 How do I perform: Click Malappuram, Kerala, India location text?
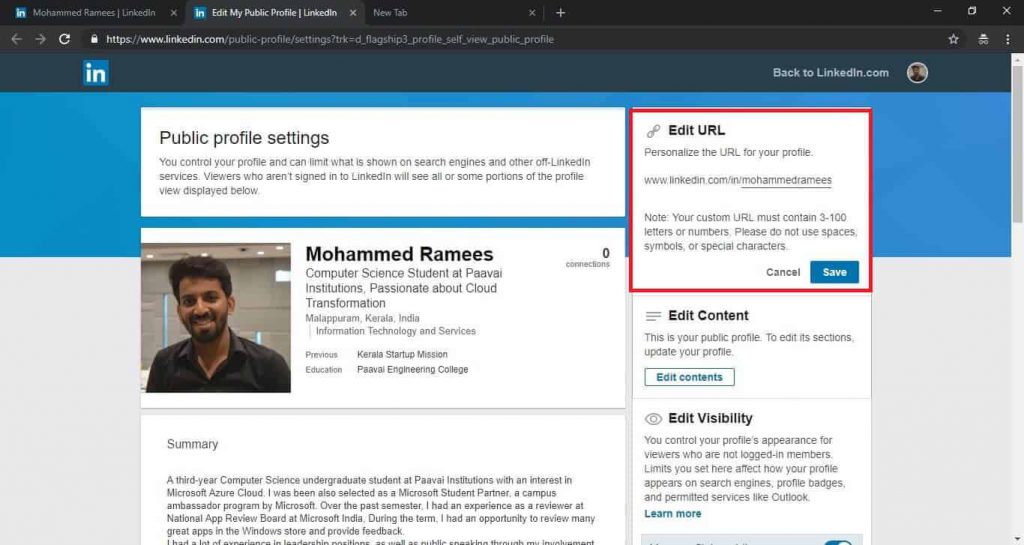click(x=362, y=319)
